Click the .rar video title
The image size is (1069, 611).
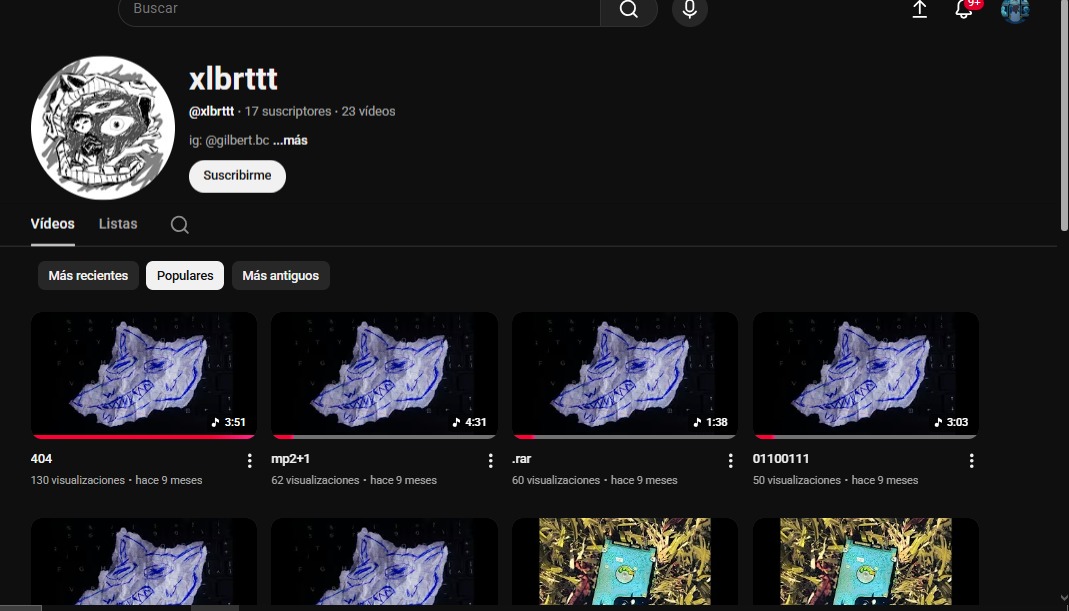coord(522,459)
